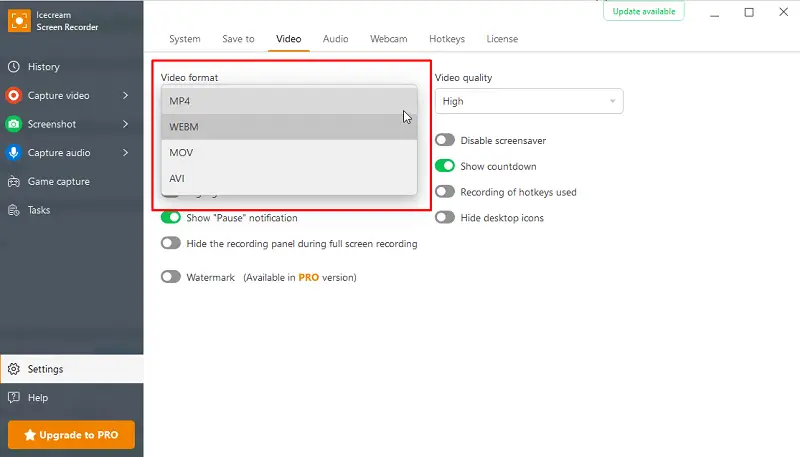Select the Video tab

(289, 39)
